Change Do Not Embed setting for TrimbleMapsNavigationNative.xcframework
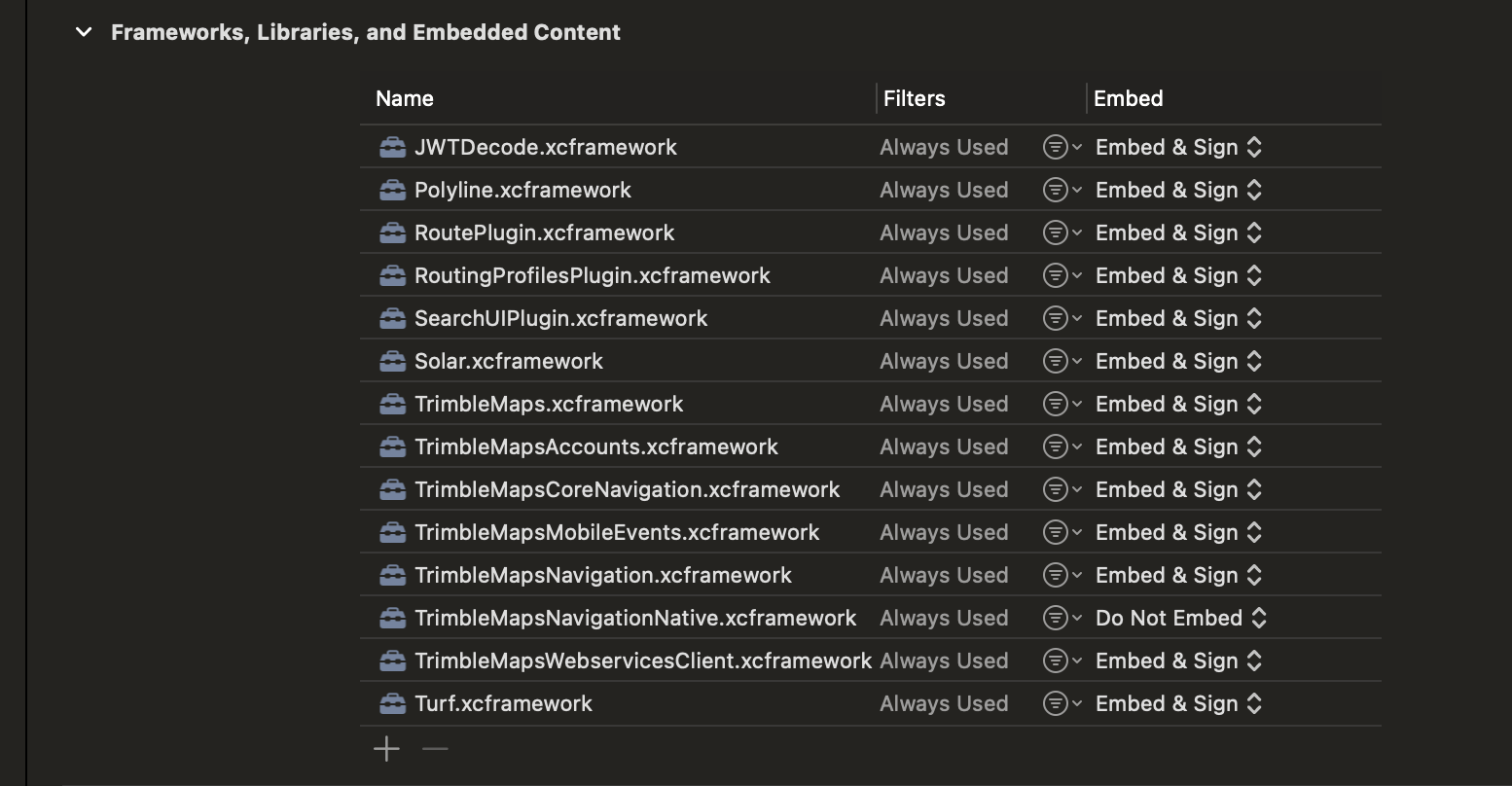The height and width of the screenshot is (786, 1512). (x=1181, y=618)
